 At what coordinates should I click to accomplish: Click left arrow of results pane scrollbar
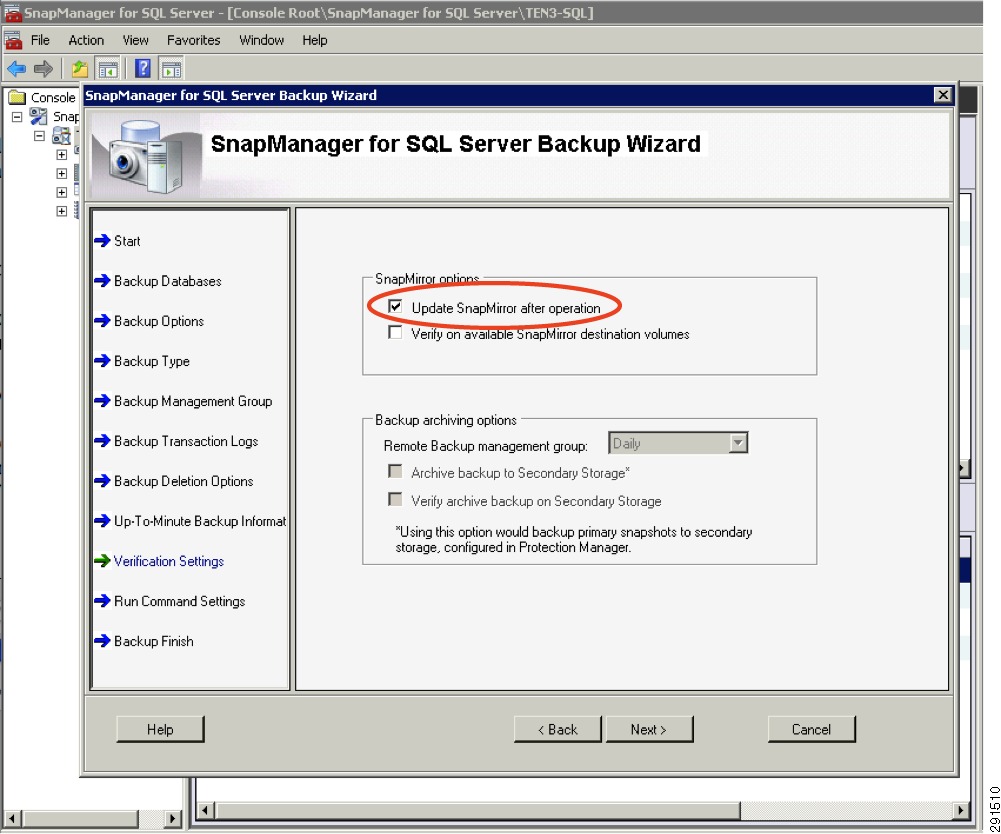pyautogui.click(x=205, y=811)
